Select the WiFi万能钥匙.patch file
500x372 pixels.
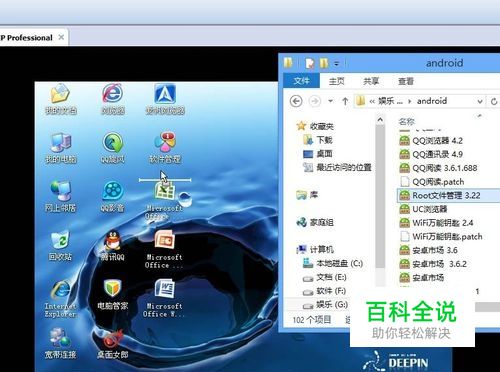[441, 236]
